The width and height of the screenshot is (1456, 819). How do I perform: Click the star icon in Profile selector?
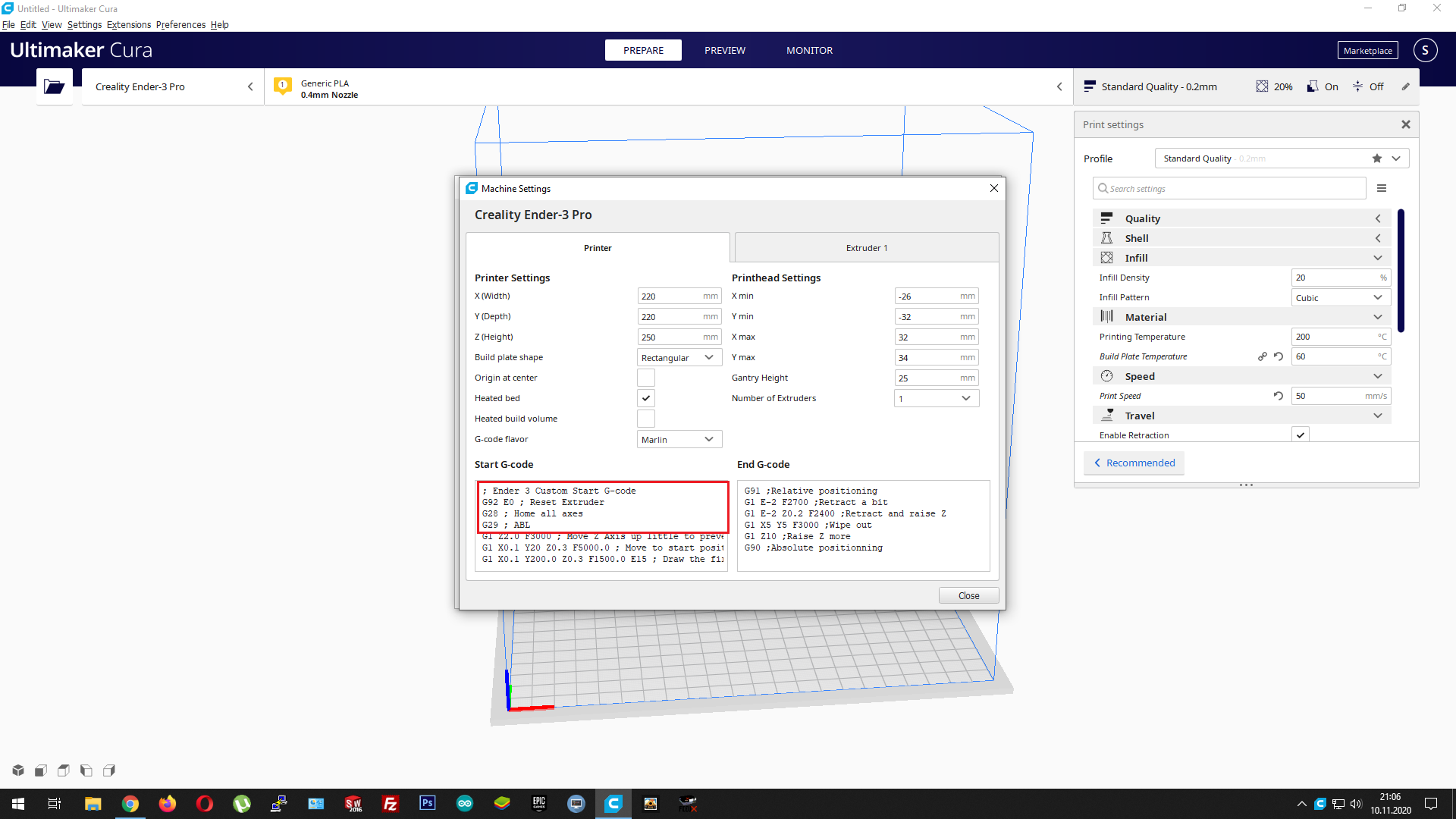(x=1377, y=158)
